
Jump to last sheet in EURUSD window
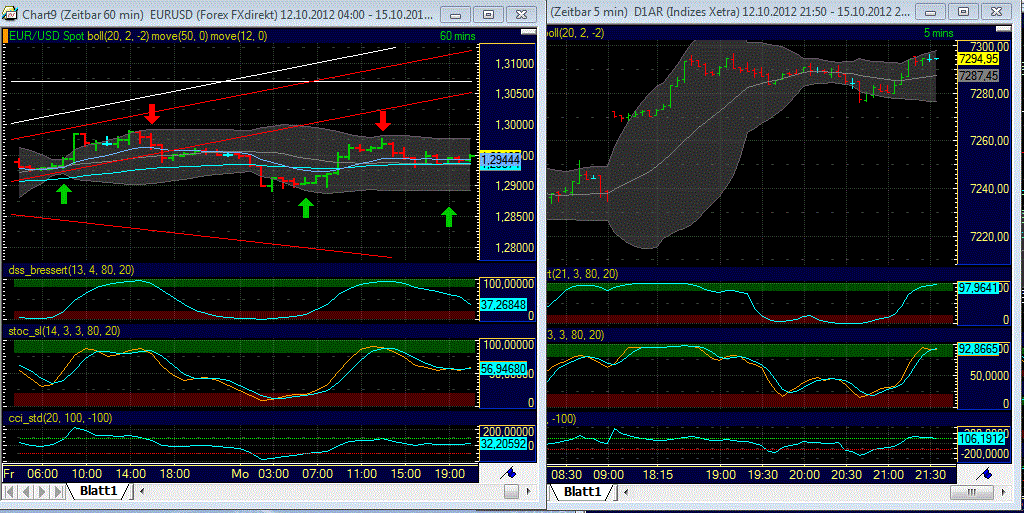click(58, 491)
